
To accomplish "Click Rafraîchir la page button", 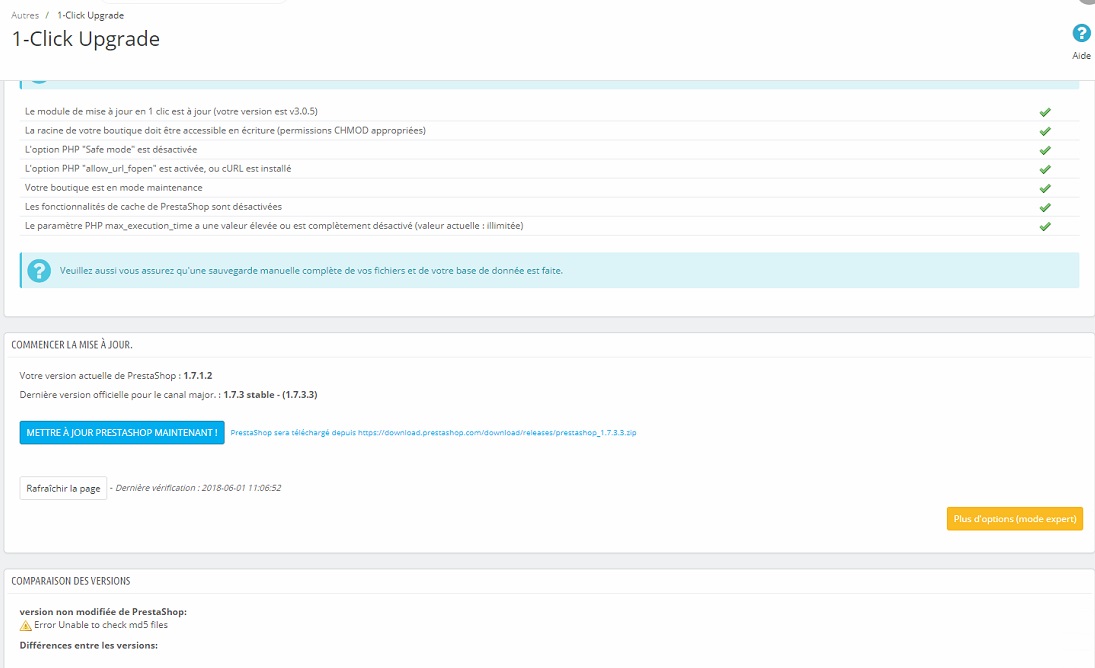I will 63,489.
